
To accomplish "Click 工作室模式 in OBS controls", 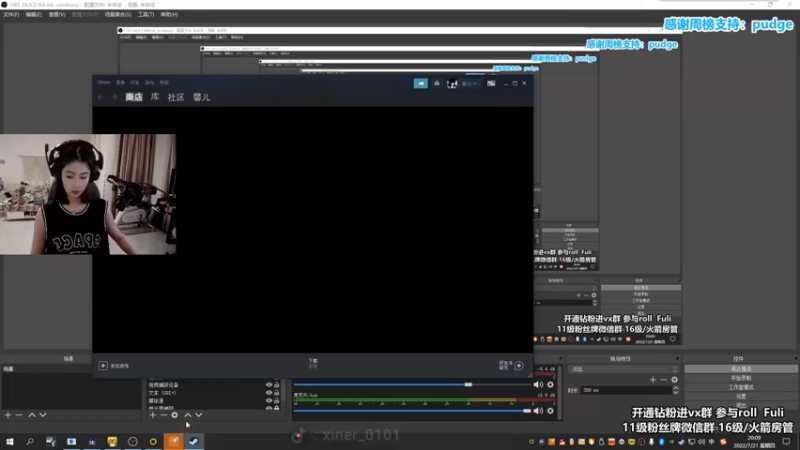I will pyautogui.click(x=741, y=387).
